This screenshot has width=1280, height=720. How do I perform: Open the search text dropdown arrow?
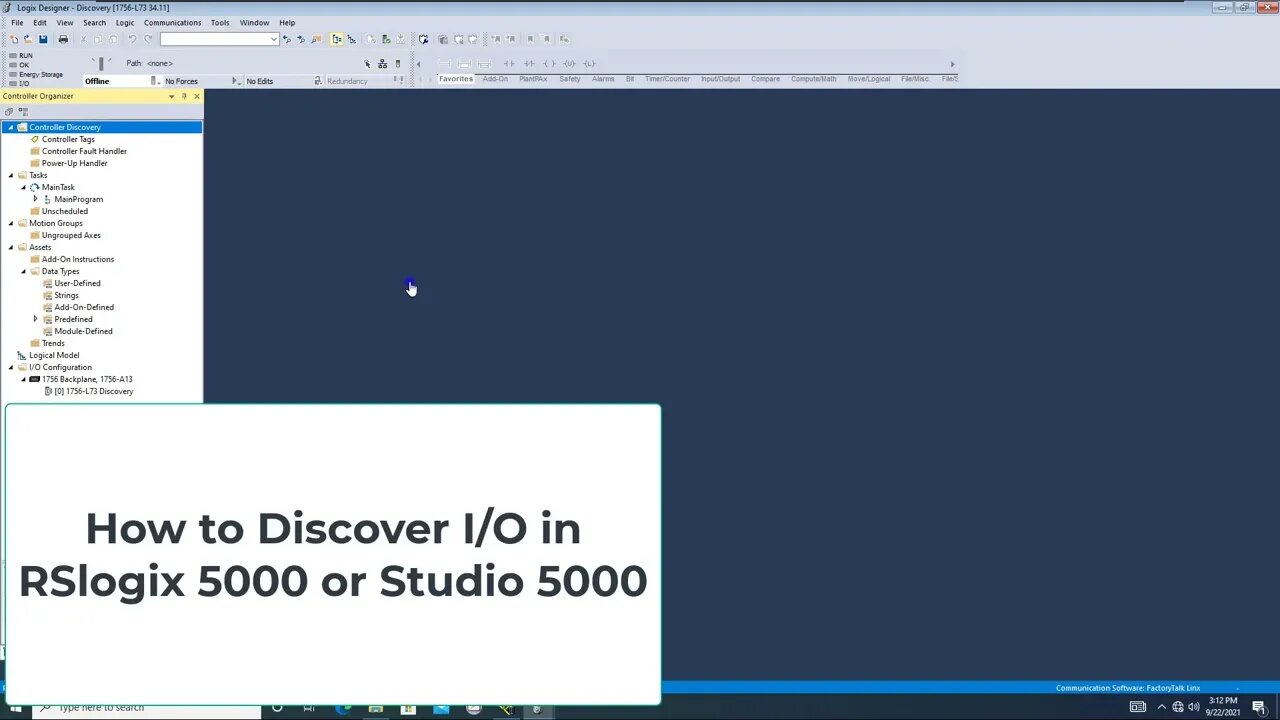273,39
